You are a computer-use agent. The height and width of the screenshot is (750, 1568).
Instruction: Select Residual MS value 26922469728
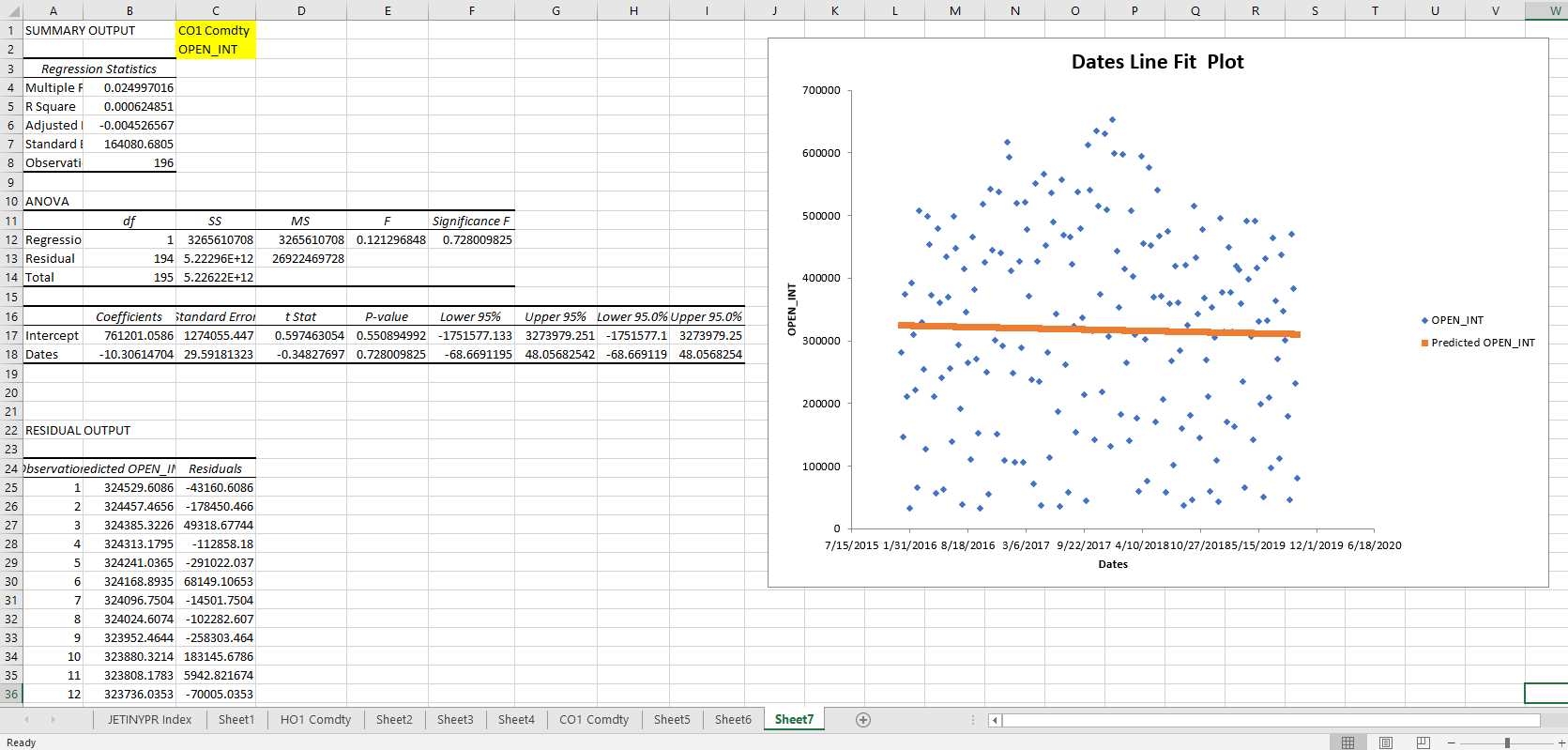[301, 258]
